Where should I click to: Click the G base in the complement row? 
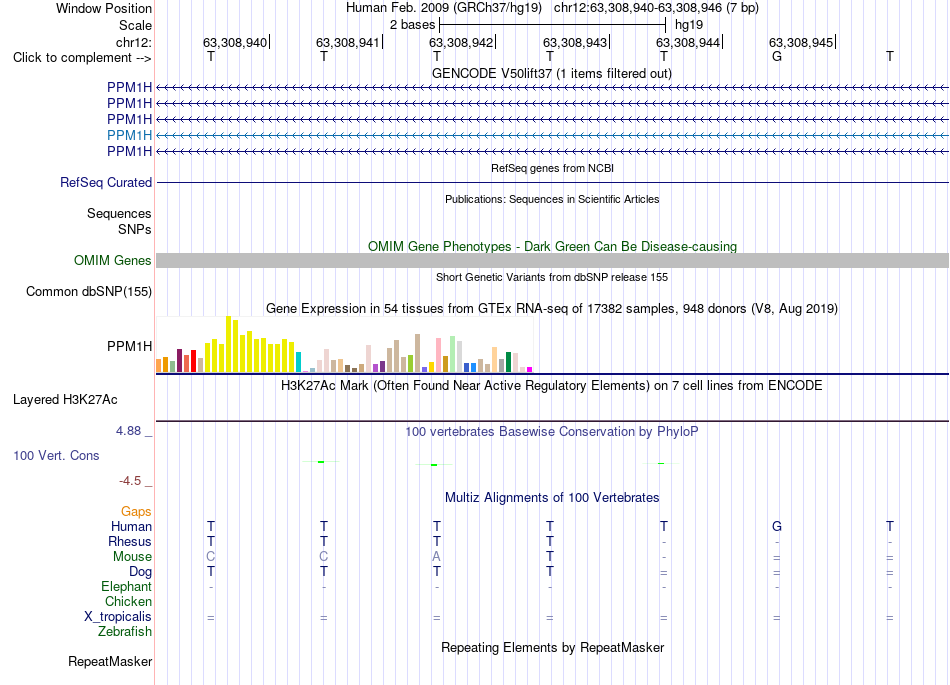pyautogui.click(x=777, y=56)
